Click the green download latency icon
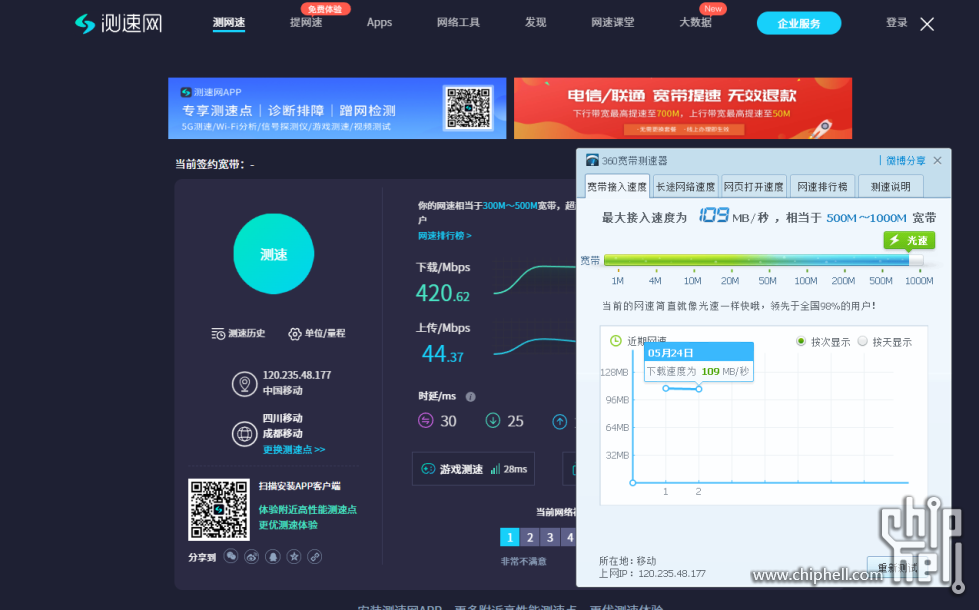The width and height of the screenshot is (979, 610). point(493,420)
